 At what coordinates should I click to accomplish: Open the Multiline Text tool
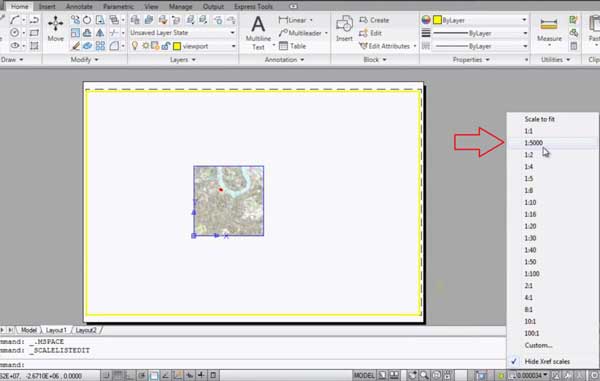[258, 33]
